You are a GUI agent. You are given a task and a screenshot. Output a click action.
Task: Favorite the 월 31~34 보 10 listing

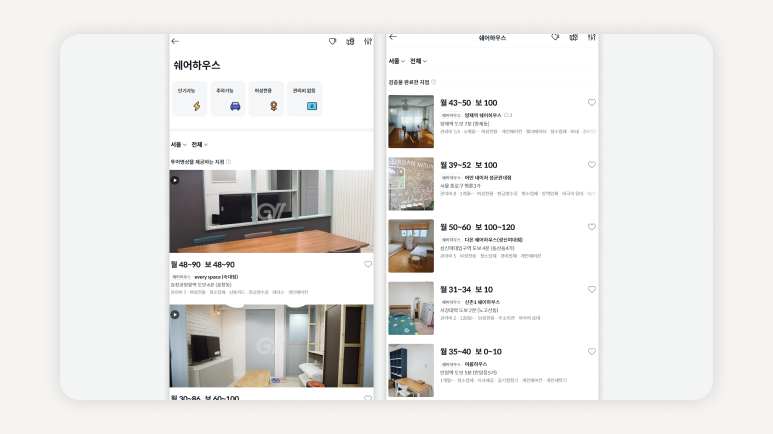[592, 289]
